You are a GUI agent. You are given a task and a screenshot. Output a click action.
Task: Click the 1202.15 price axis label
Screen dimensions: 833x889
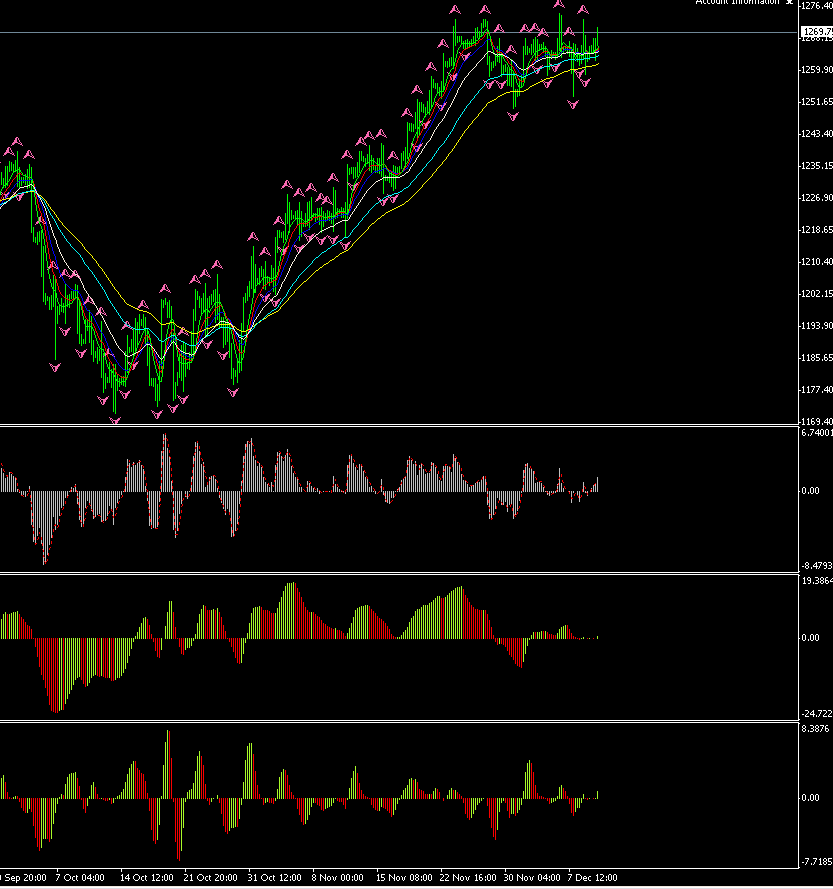[817, 294]
